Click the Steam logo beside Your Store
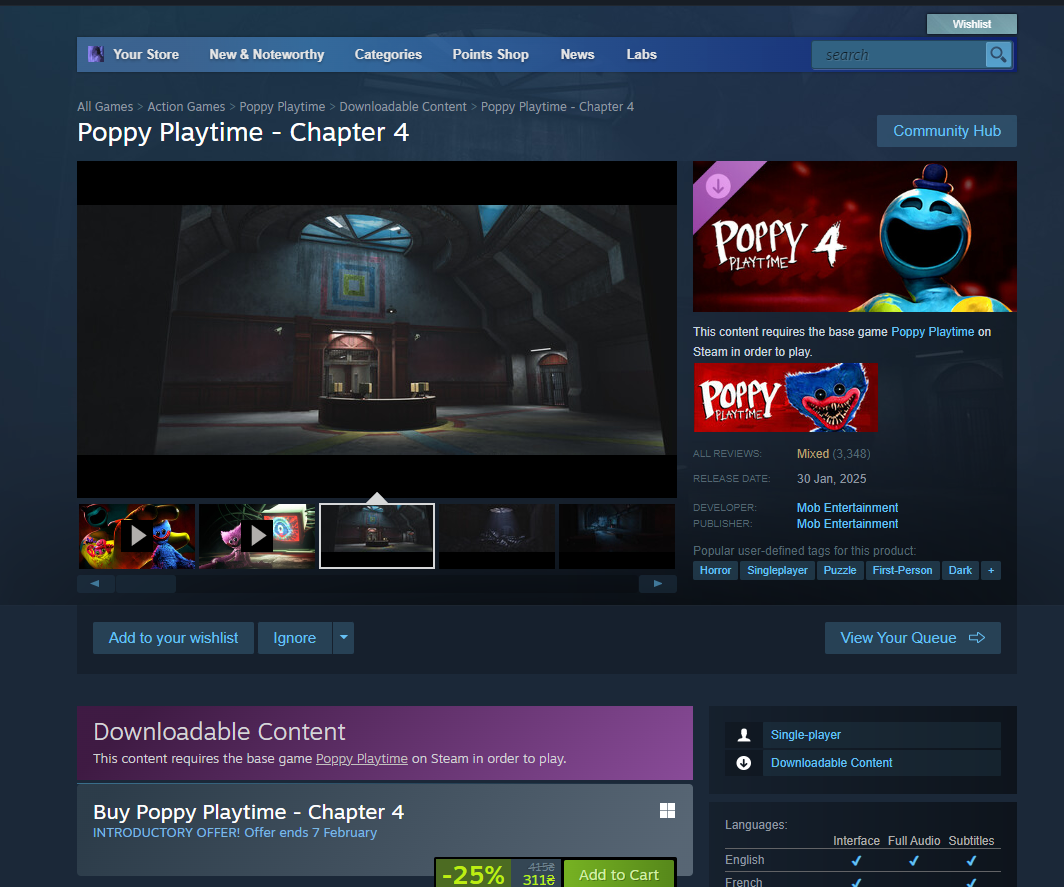This screenshot has height=887, width=1064. point(95,54)
